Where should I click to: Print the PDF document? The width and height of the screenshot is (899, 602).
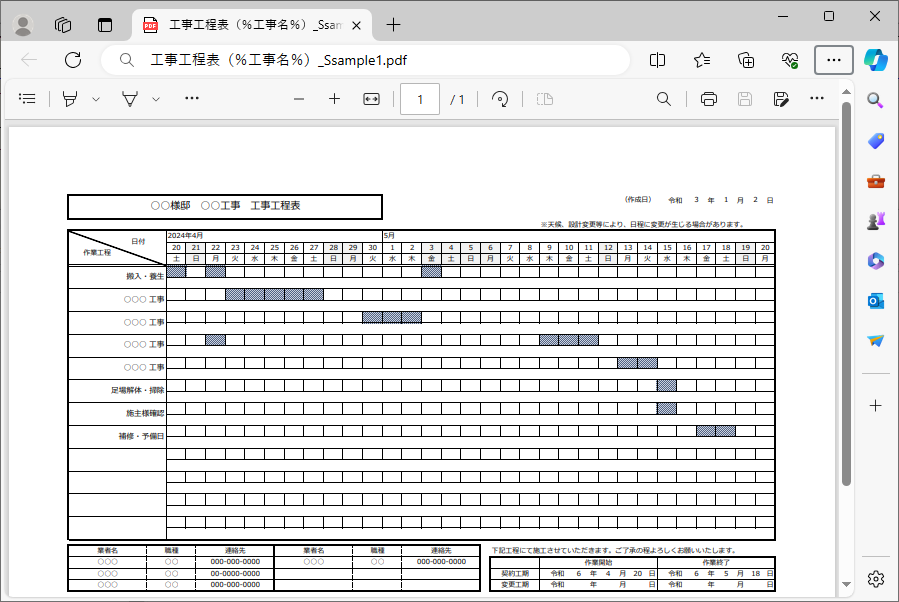(x=708, y=99)
